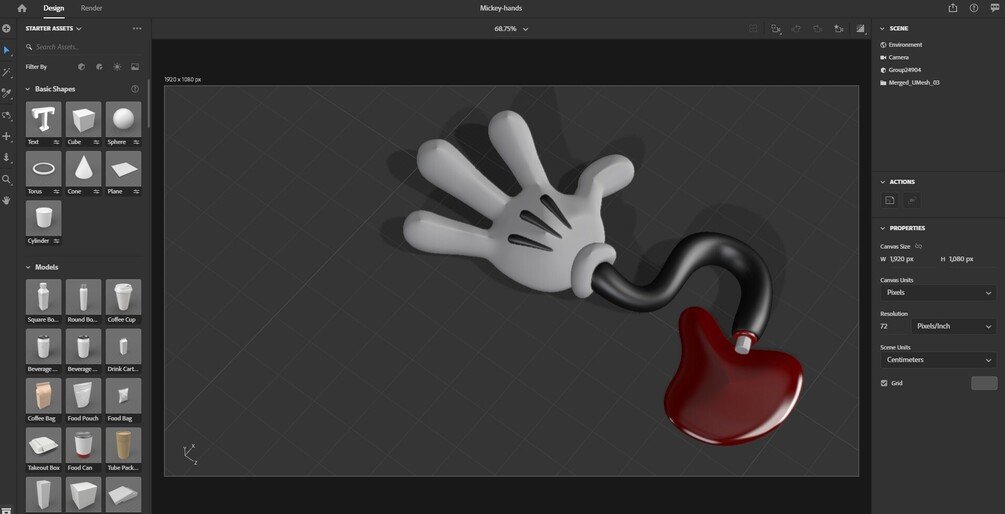The width and height of the screenshot is (1005, 514).
Task: Open the camera bookmarks icon
Action: tap(776, 29)
